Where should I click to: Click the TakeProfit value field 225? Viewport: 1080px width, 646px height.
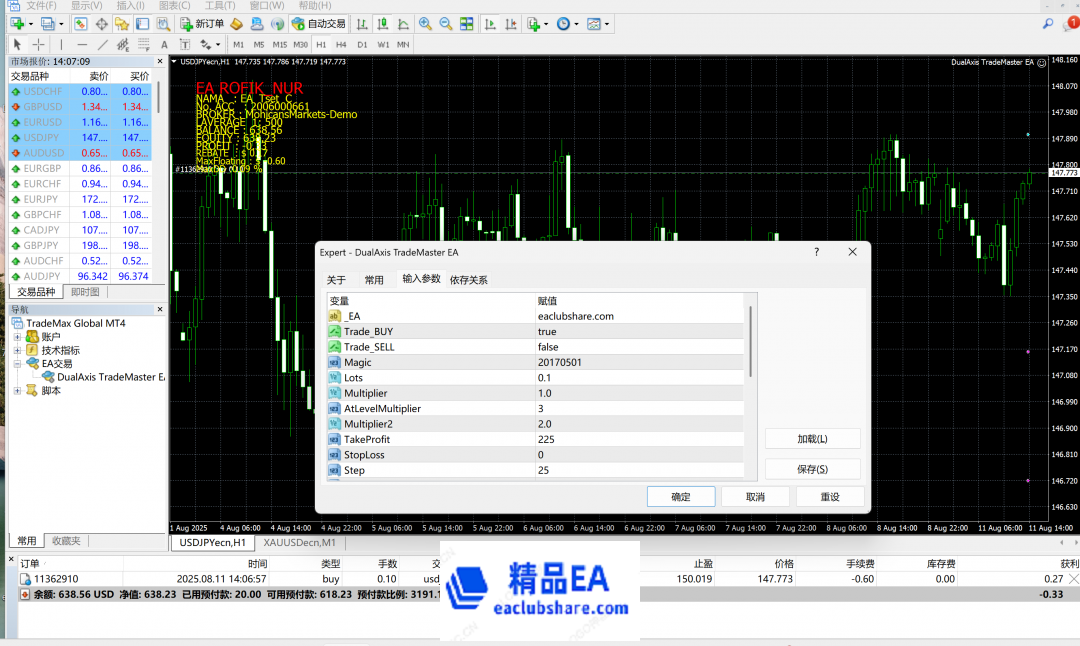tap(640, 439)
